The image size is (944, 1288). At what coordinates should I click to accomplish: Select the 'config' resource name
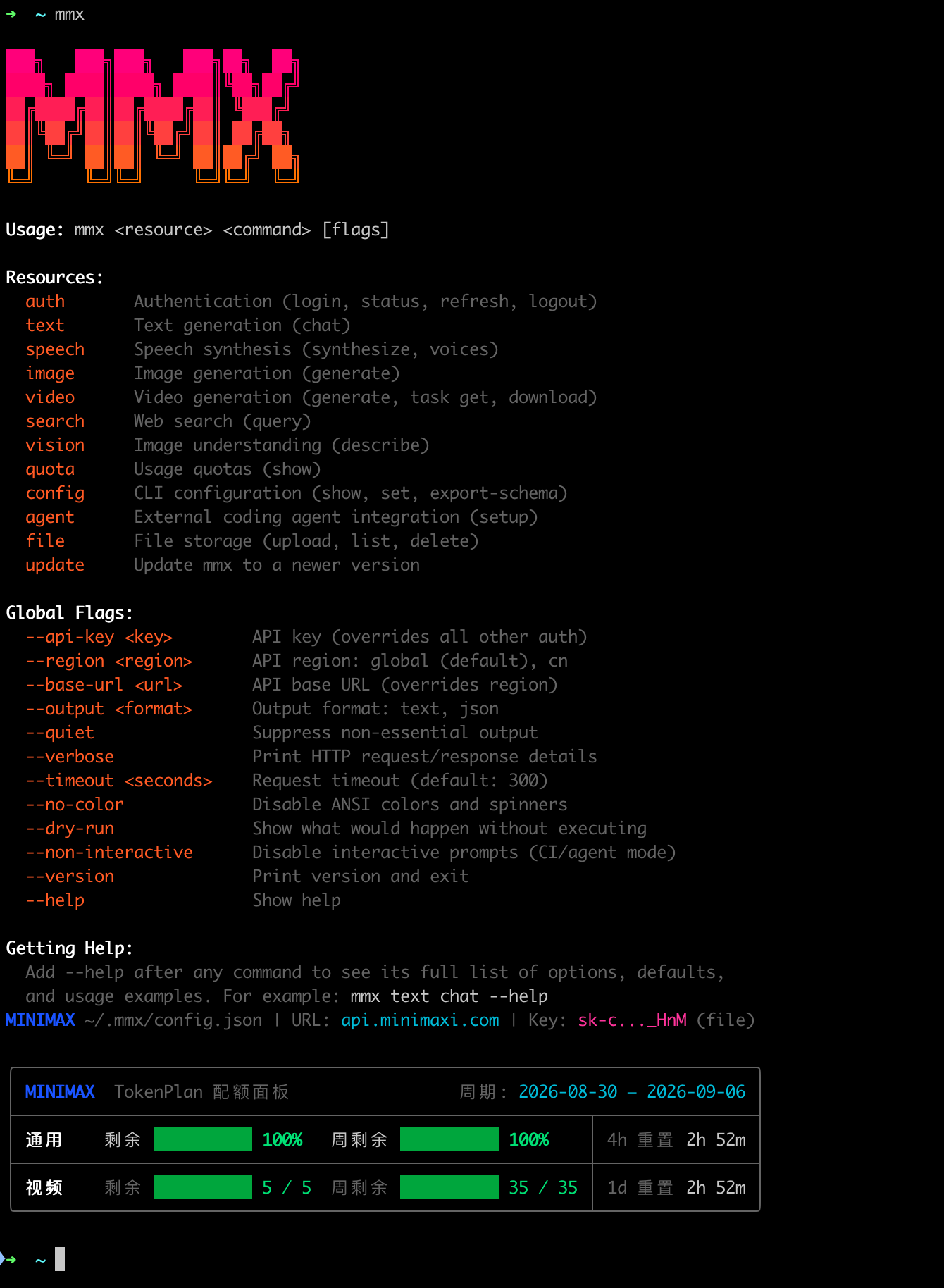(55, 493)
